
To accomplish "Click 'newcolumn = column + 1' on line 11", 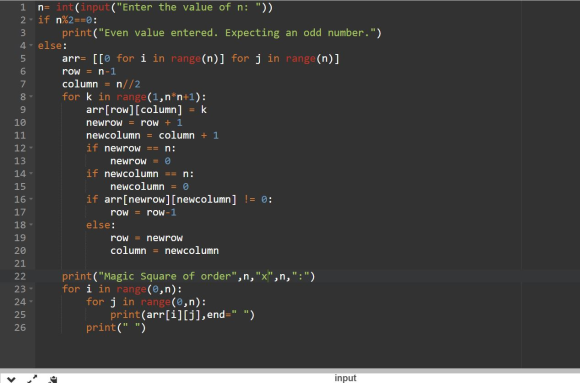I will pyautogui.click(x=152, y=135).
